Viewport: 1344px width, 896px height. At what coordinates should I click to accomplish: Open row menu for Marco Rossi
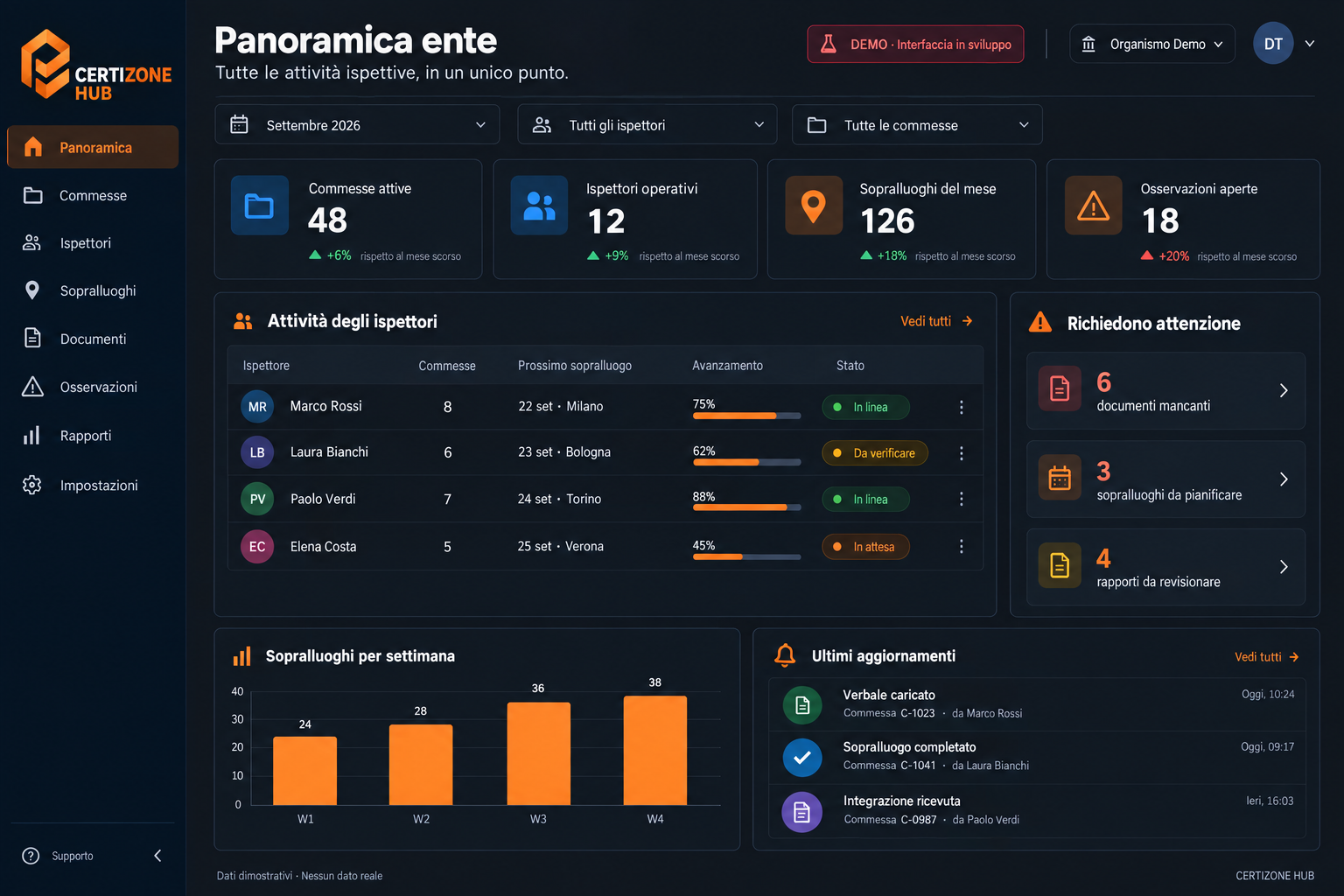(961, 407)
